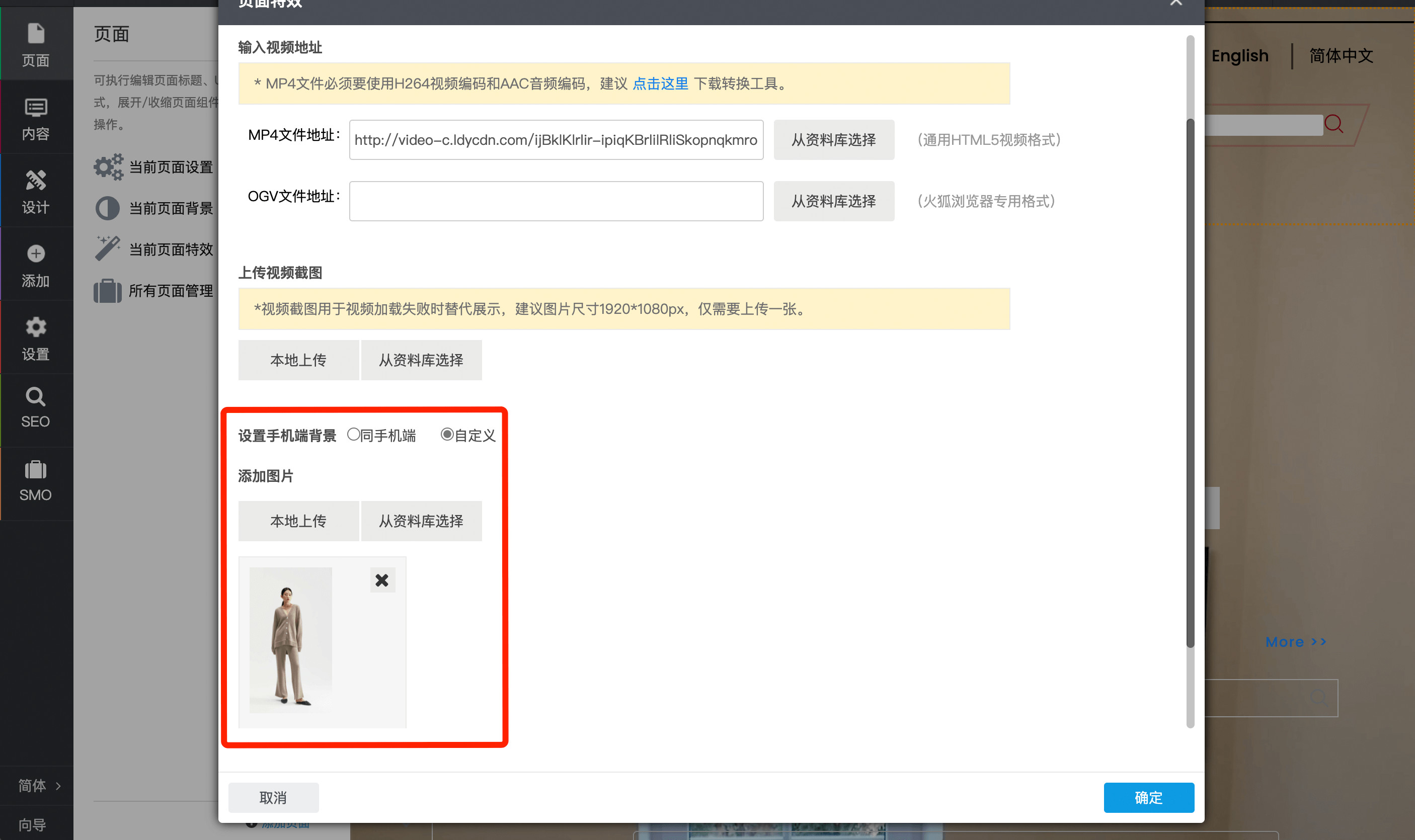The height and width of the screenshot is (840, 1415).
Task: Remove the uploaded image with X icon
Action: point(382,580)
